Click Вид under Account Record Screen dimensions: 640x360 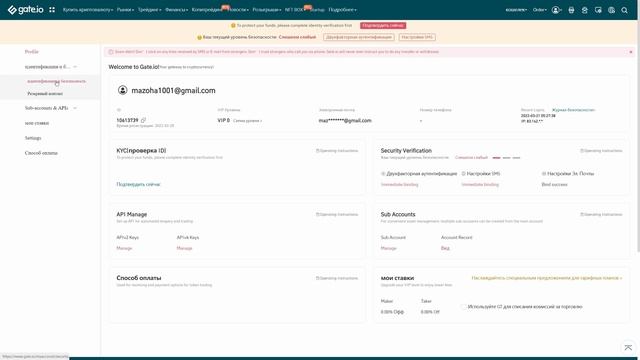(x=445, y=248)
